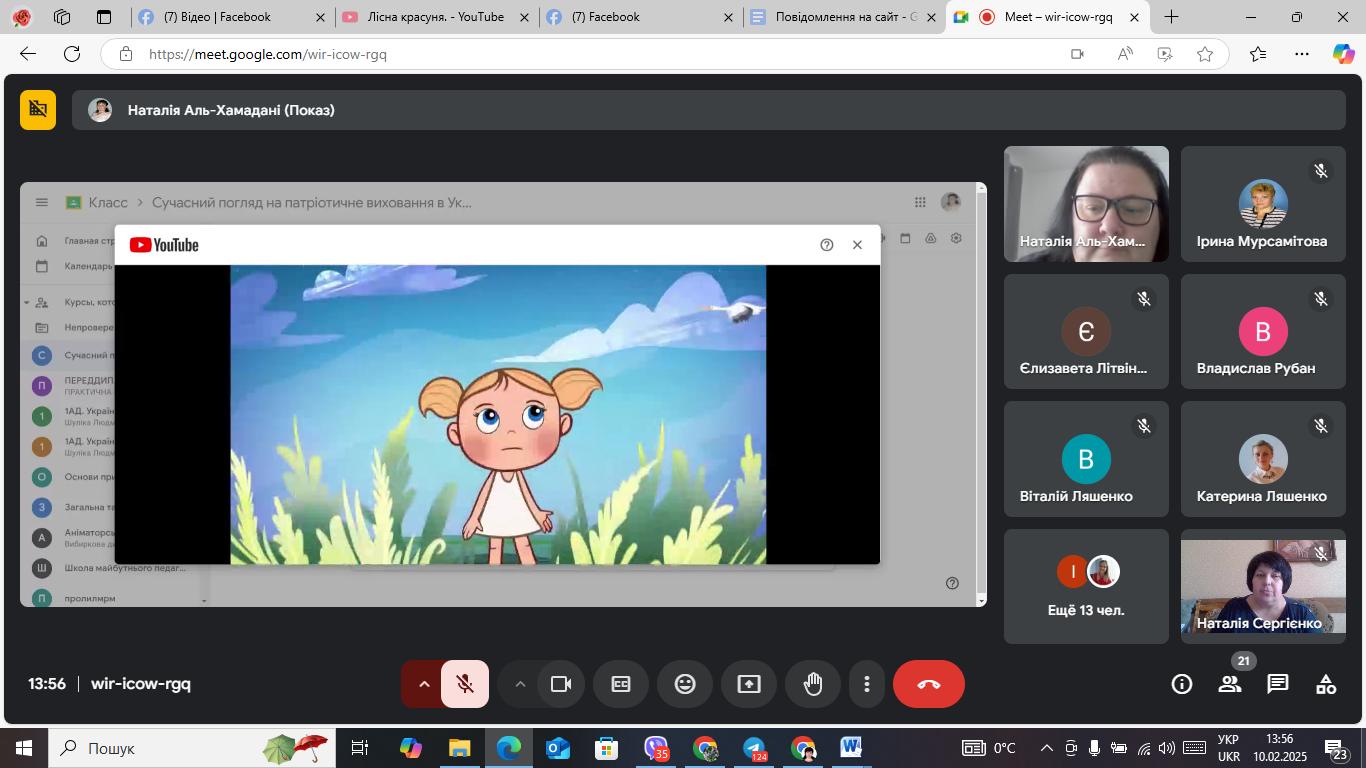Select the 'Meet – wir-icow-rgq' browser tab
Image resolution: width=1366 pixels, height=768 pixels.
coord(1048,17)
